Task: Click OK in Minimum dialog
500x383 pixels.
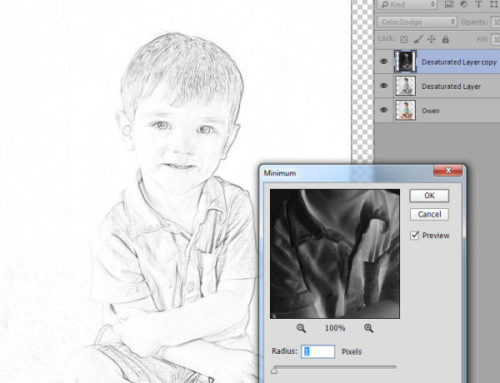Action: pyautogui.click(x=429, y=196)
